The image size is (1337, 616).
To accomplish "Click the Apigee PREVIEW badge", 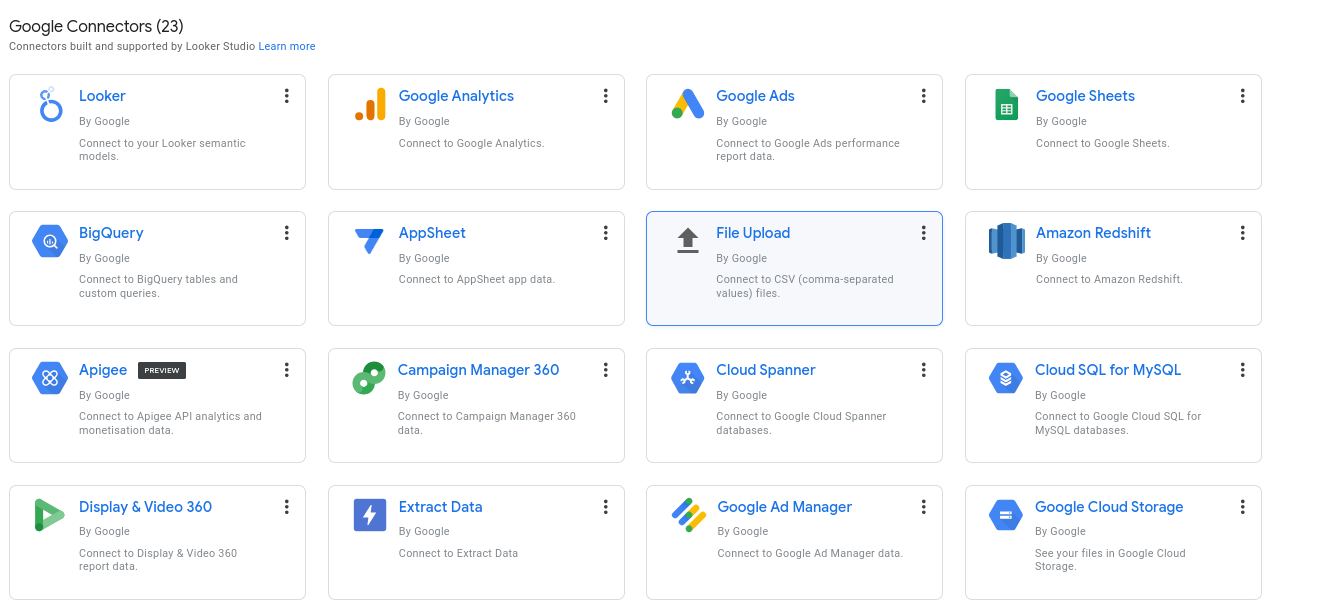I will (162, 370).
